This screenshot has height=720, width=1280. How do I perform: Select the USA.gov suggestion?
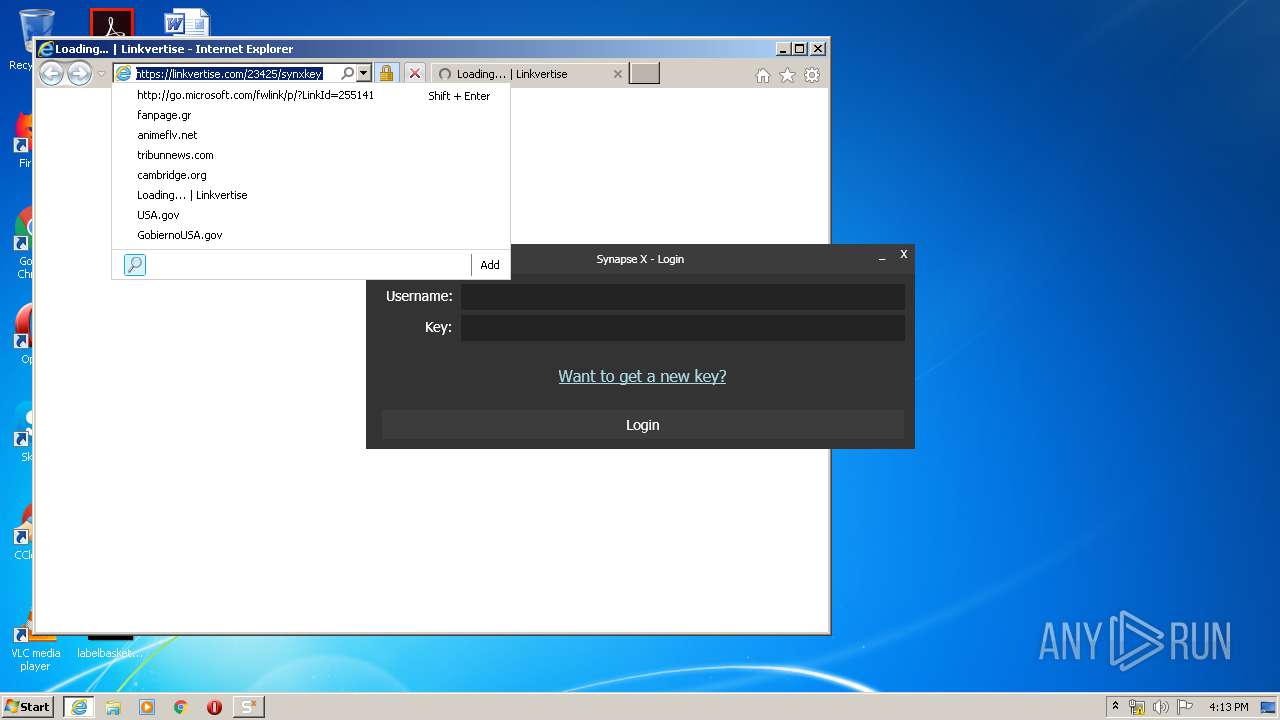tap(311, 215)
